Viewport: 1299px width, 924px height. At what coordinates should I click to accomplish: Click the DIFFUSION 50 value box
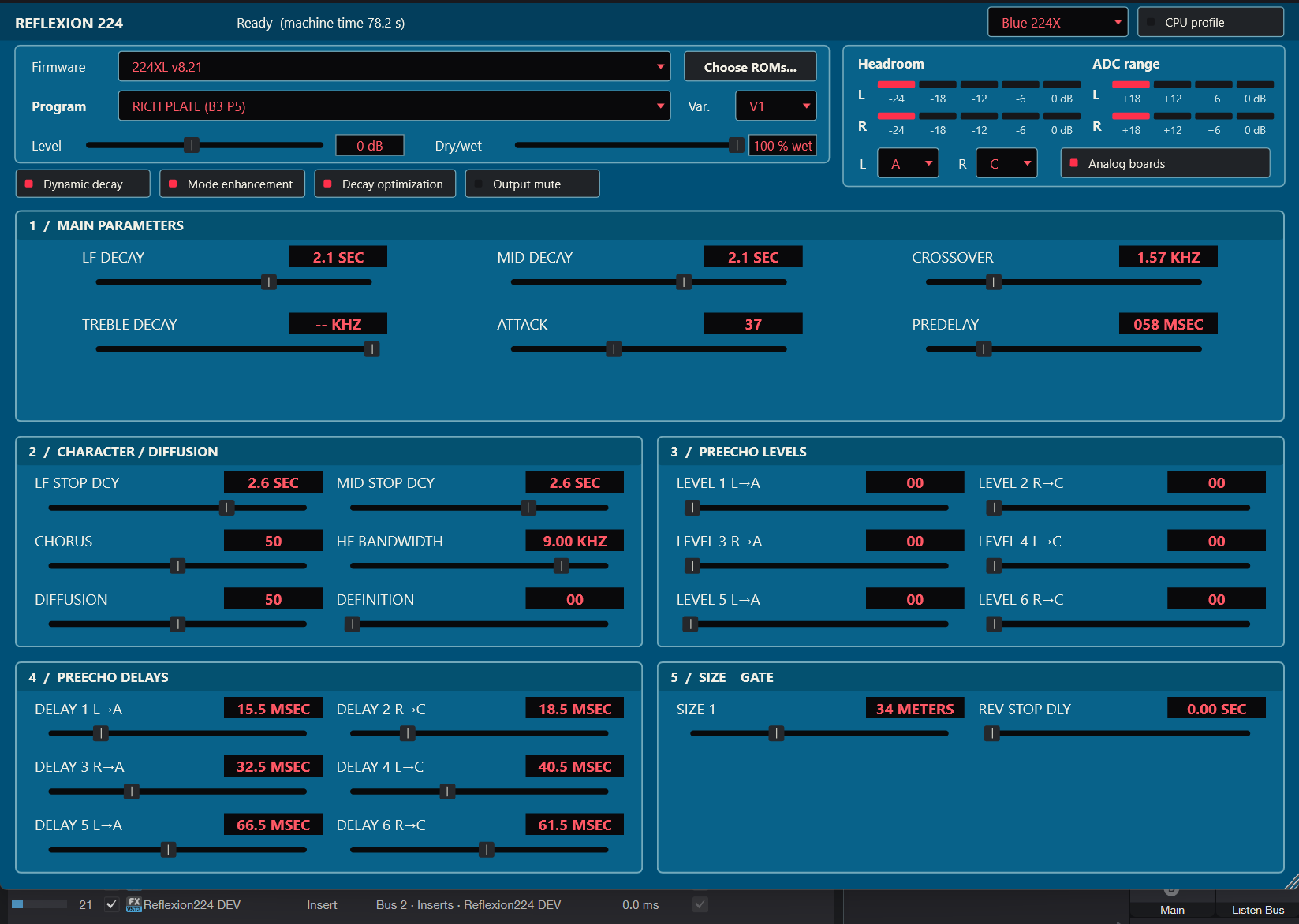point(273,599)
